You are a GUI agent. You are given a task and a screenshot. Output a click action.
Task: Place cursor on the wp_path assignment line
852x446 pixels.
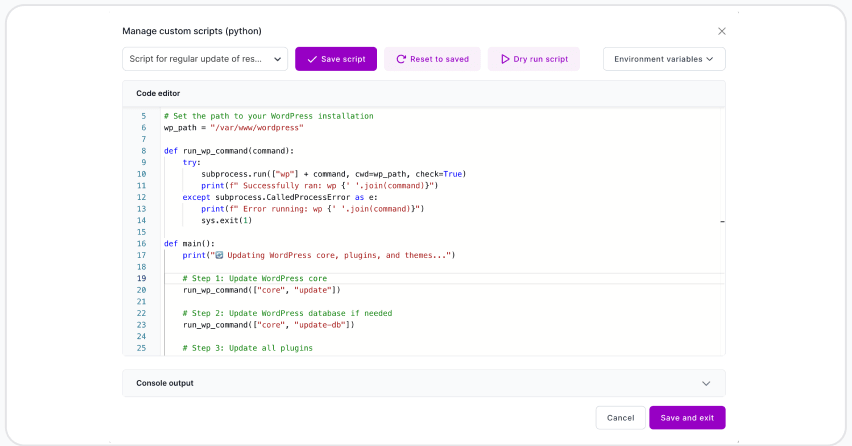[x=233, y=128]
